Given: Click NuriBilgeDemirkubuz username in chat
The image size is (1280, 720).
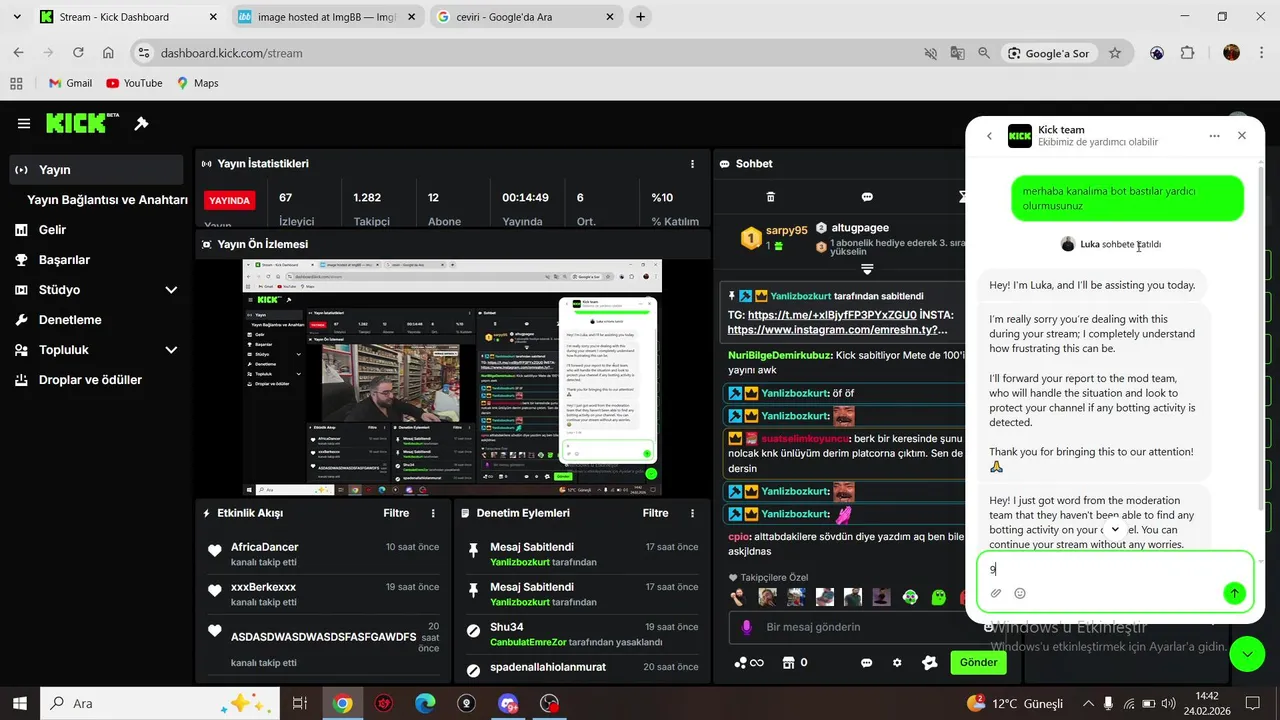Looking at the screenshot, I should [779, 355].
